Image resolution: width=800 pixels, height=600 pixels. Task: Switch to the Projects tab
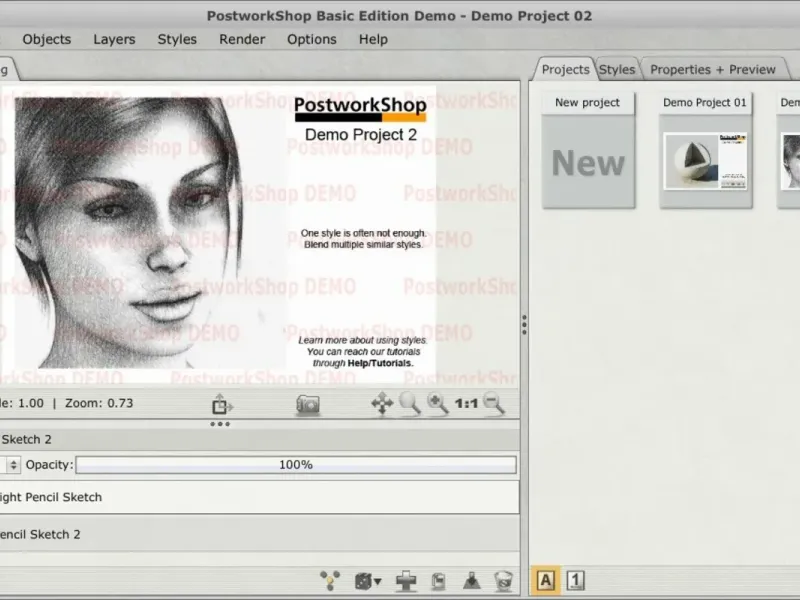click(565, 69)
